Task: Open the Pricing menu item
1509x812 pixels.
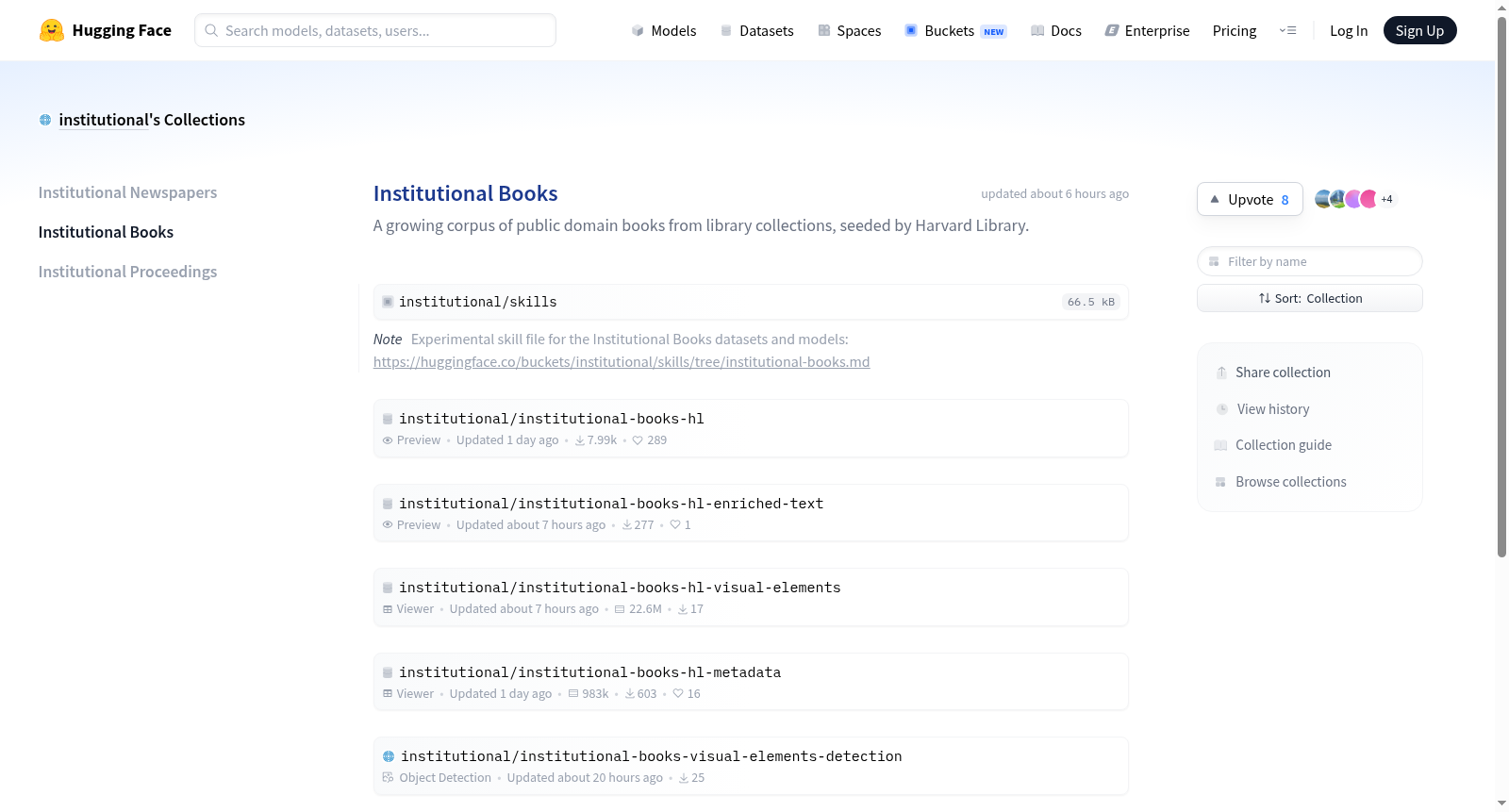Action: [1235, 30]
